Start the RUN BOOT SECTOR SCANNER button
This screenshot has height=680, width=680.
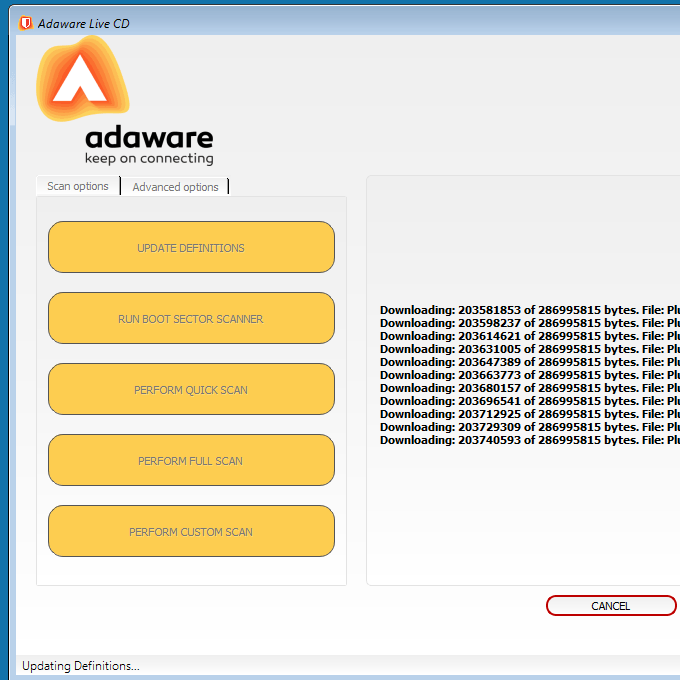pos(191,318)
